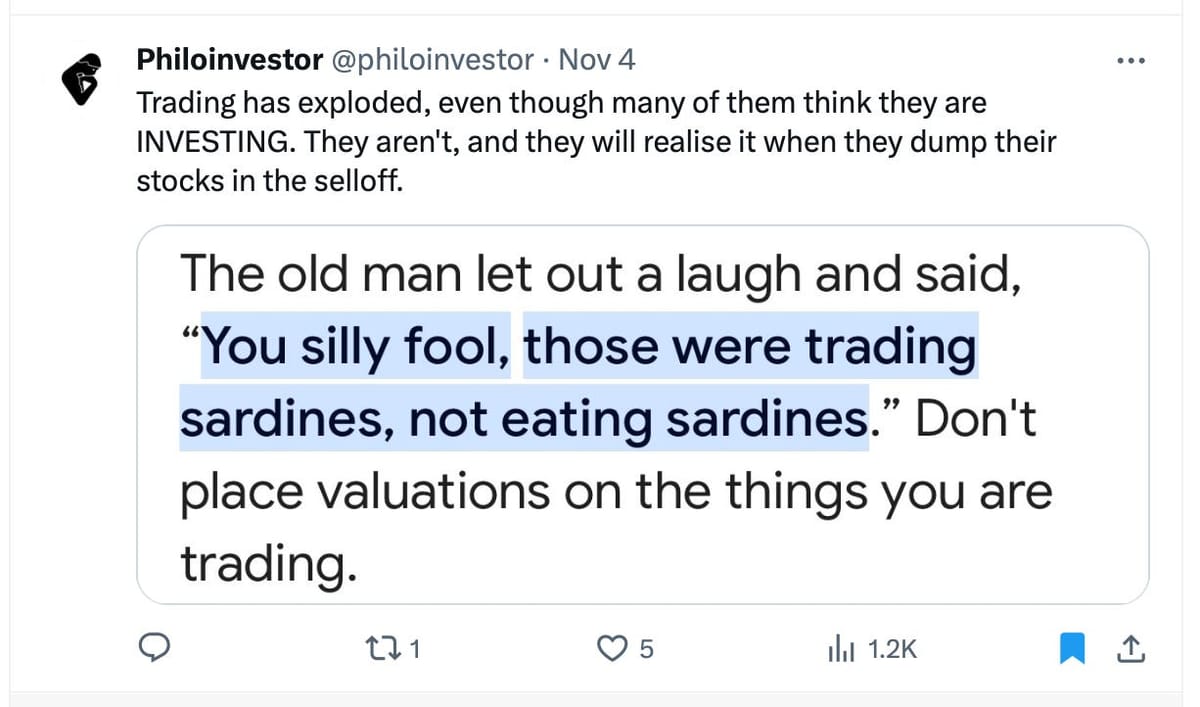Image resolution: width=1200 pixels, height=707 pixels.
Task: Click the 1.2K views count
Action: click(892, 650)
